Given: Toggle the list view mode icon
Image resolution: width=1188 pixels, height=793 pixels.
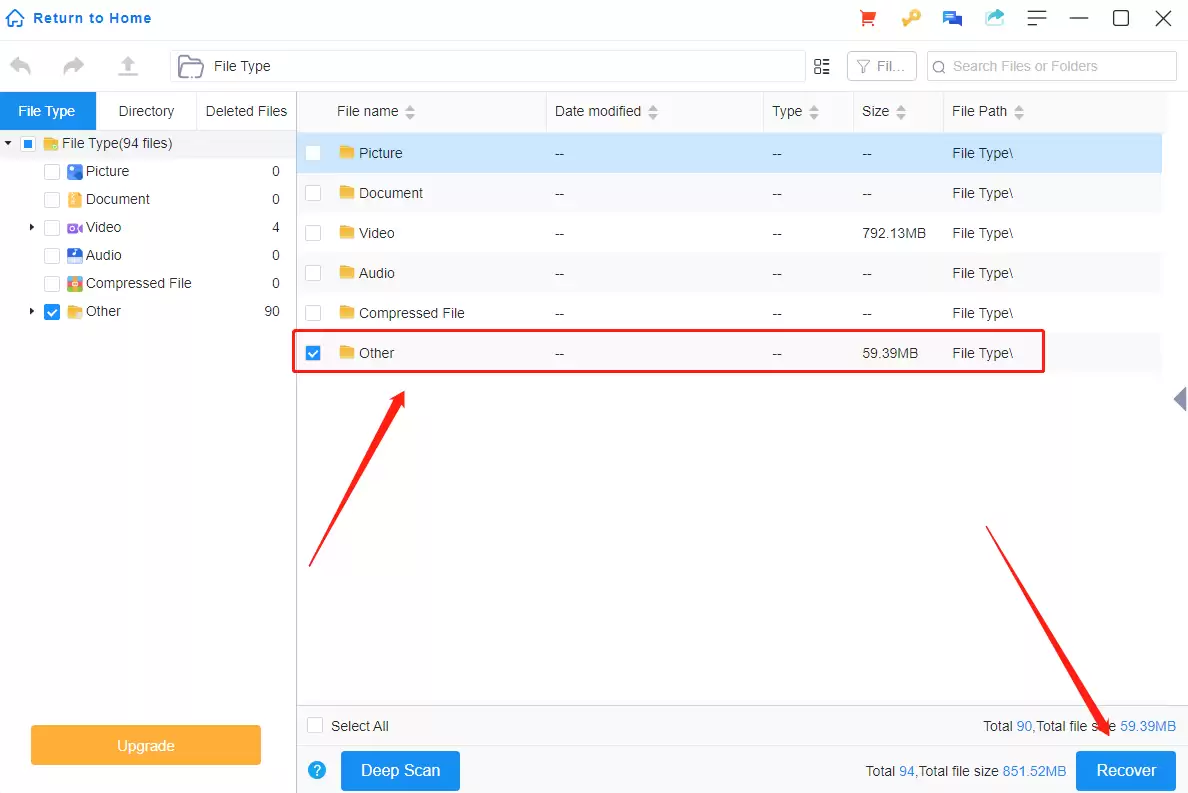Looking at the screenshot, I should (x=822, y=66).
